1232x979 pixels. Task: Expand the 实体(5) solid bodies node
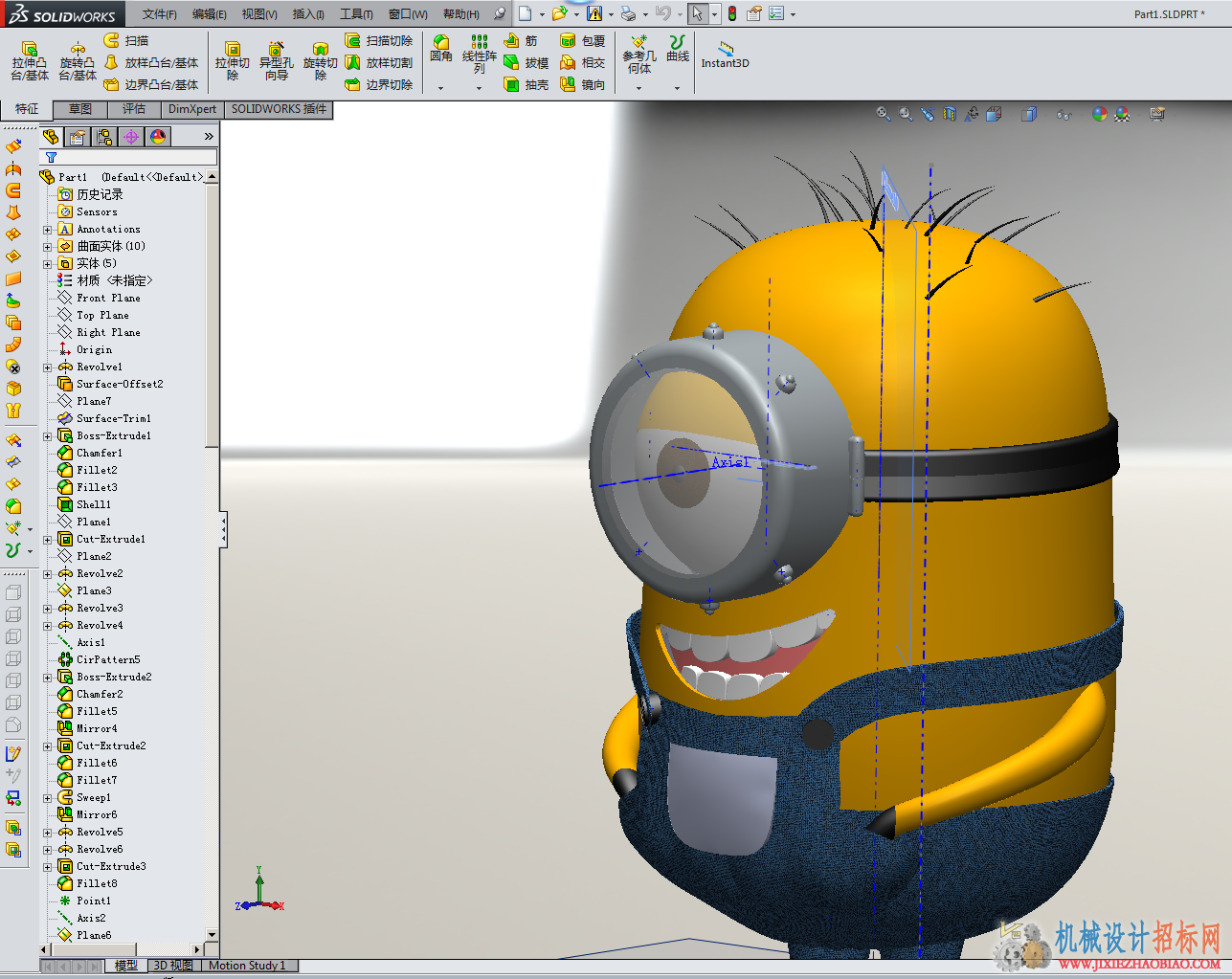[x=47, y=264]
